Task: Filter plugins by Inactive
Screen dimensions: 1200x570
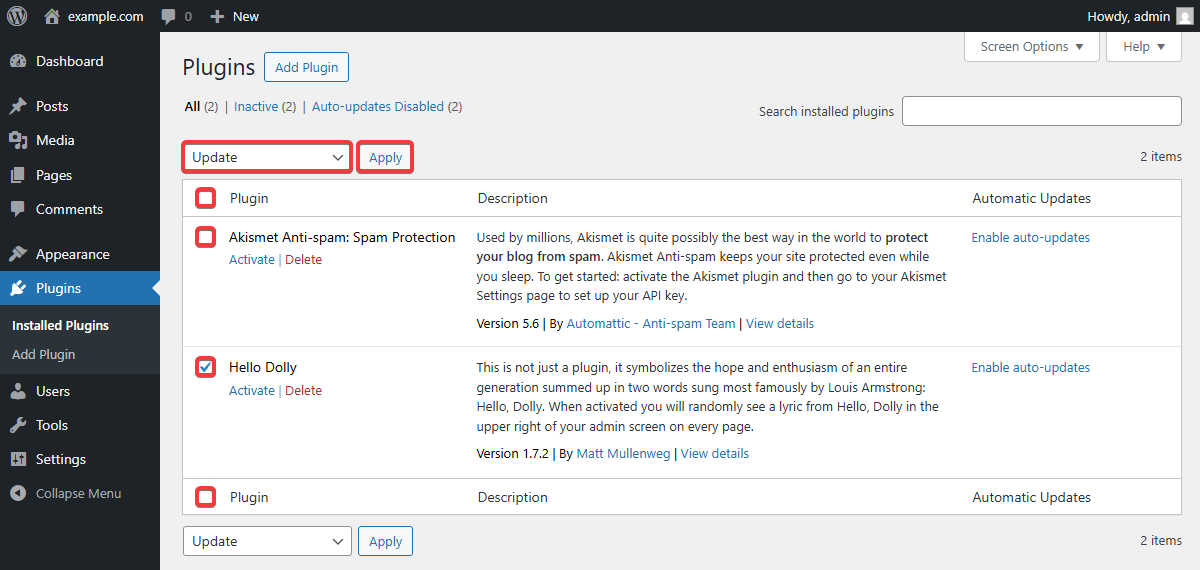Action: coord(255,106)
